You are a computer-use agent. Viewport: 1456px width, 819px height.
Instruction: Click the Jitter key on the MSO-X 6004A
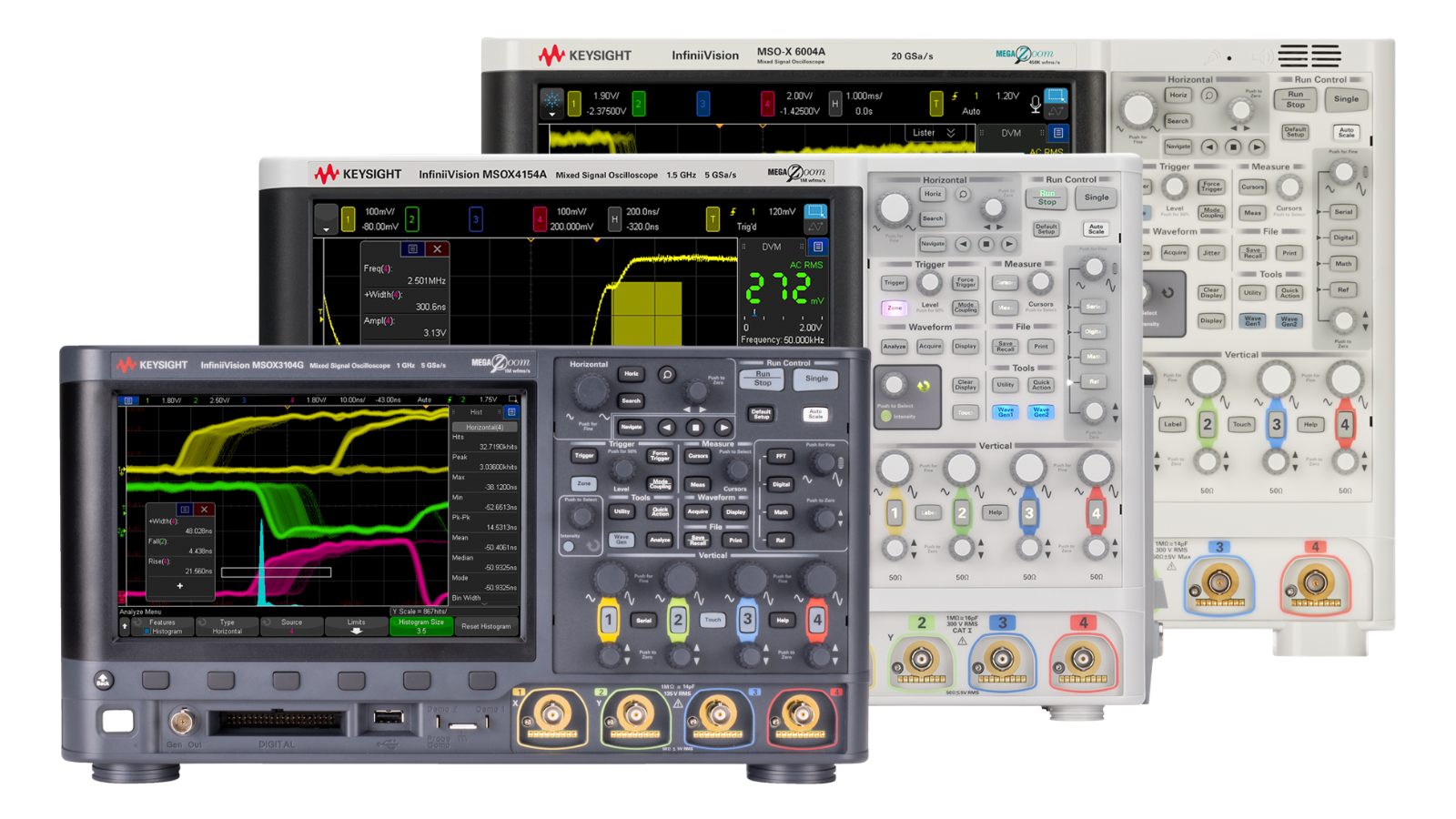point(1211,253)
